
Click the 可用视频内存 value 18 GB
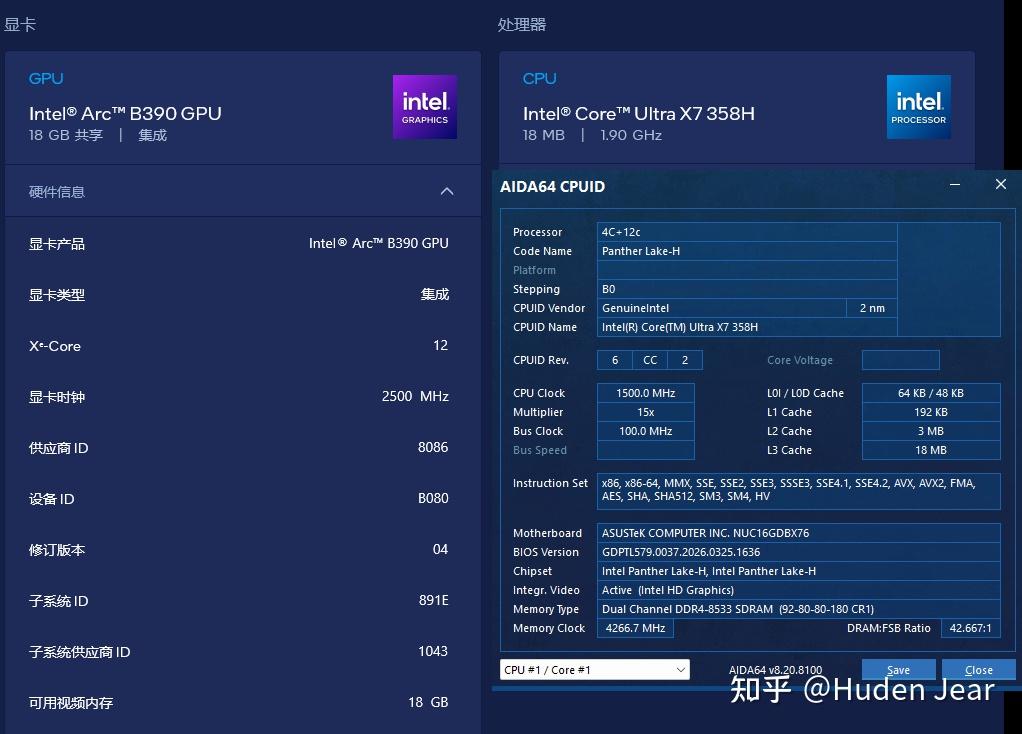click(428, 702)
